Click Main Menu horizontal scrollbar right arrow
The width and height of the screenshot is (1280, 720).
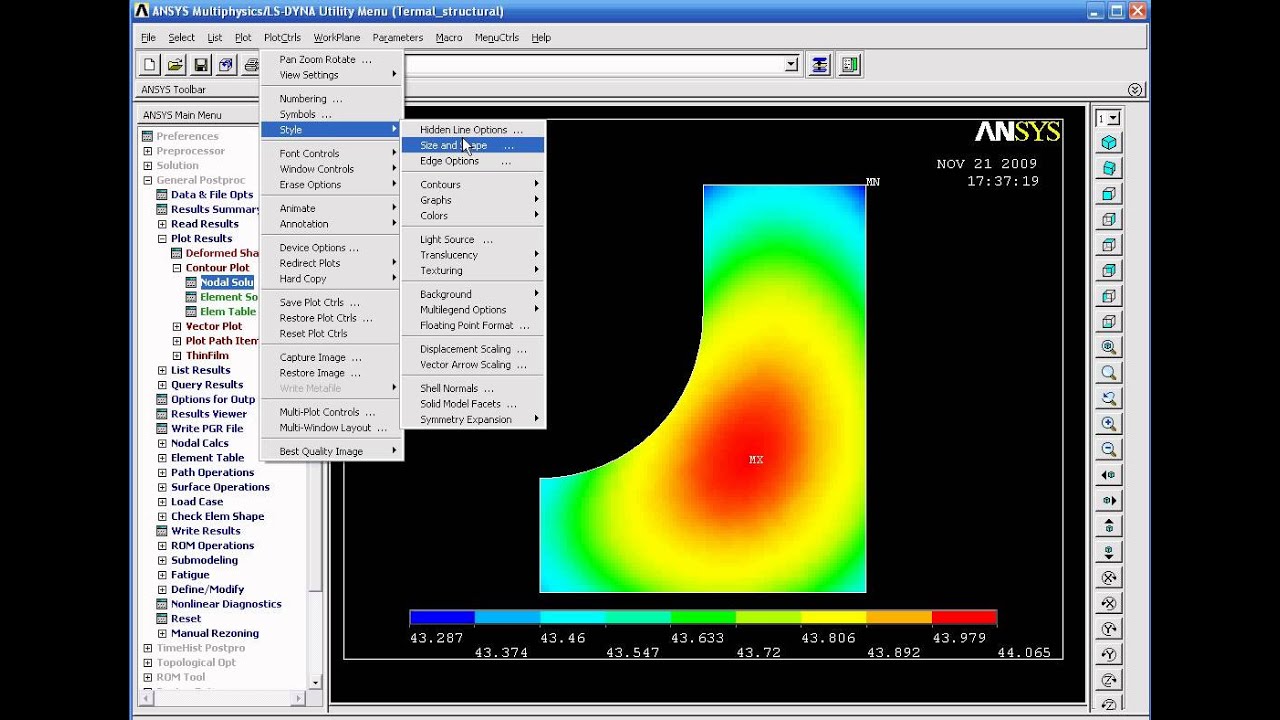coord(298,697)
